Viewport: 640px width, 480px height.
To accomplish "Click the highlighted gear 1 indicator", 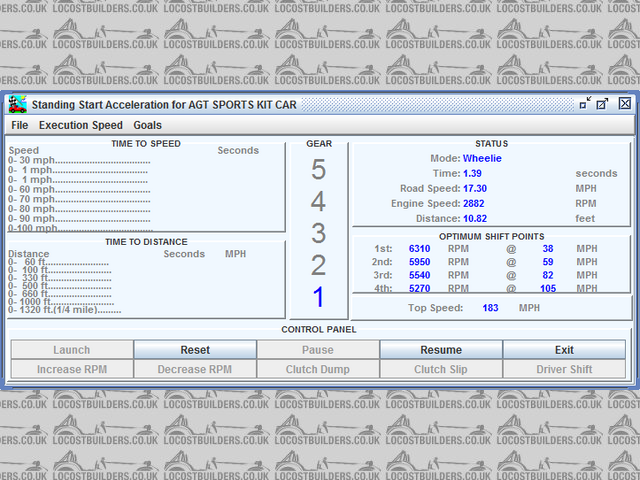I will pyautogui.click(x=318, y=297).
